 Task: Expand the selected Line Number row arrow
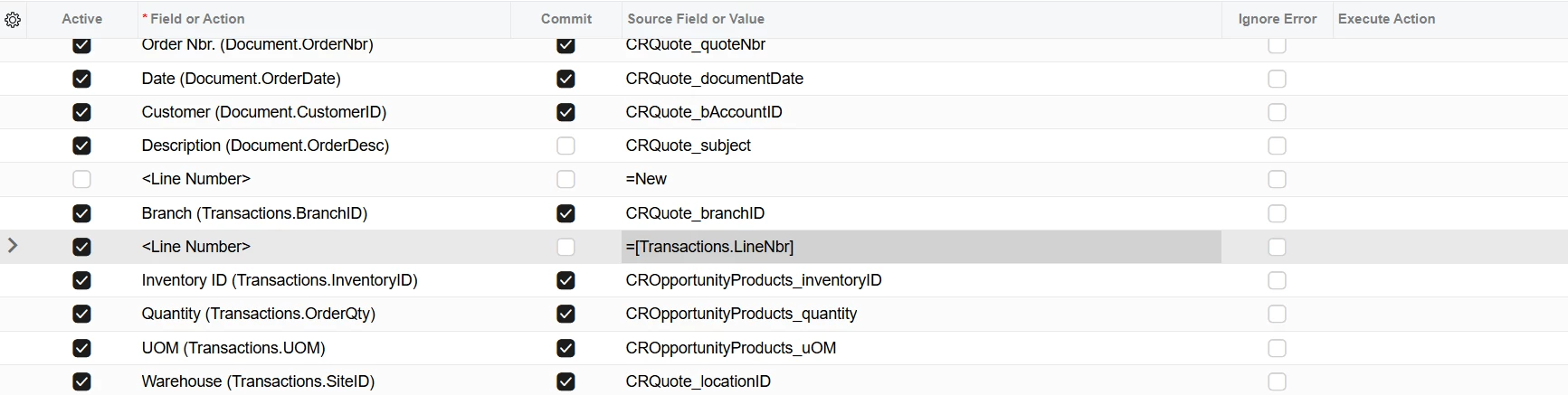[x=13, y=245]
